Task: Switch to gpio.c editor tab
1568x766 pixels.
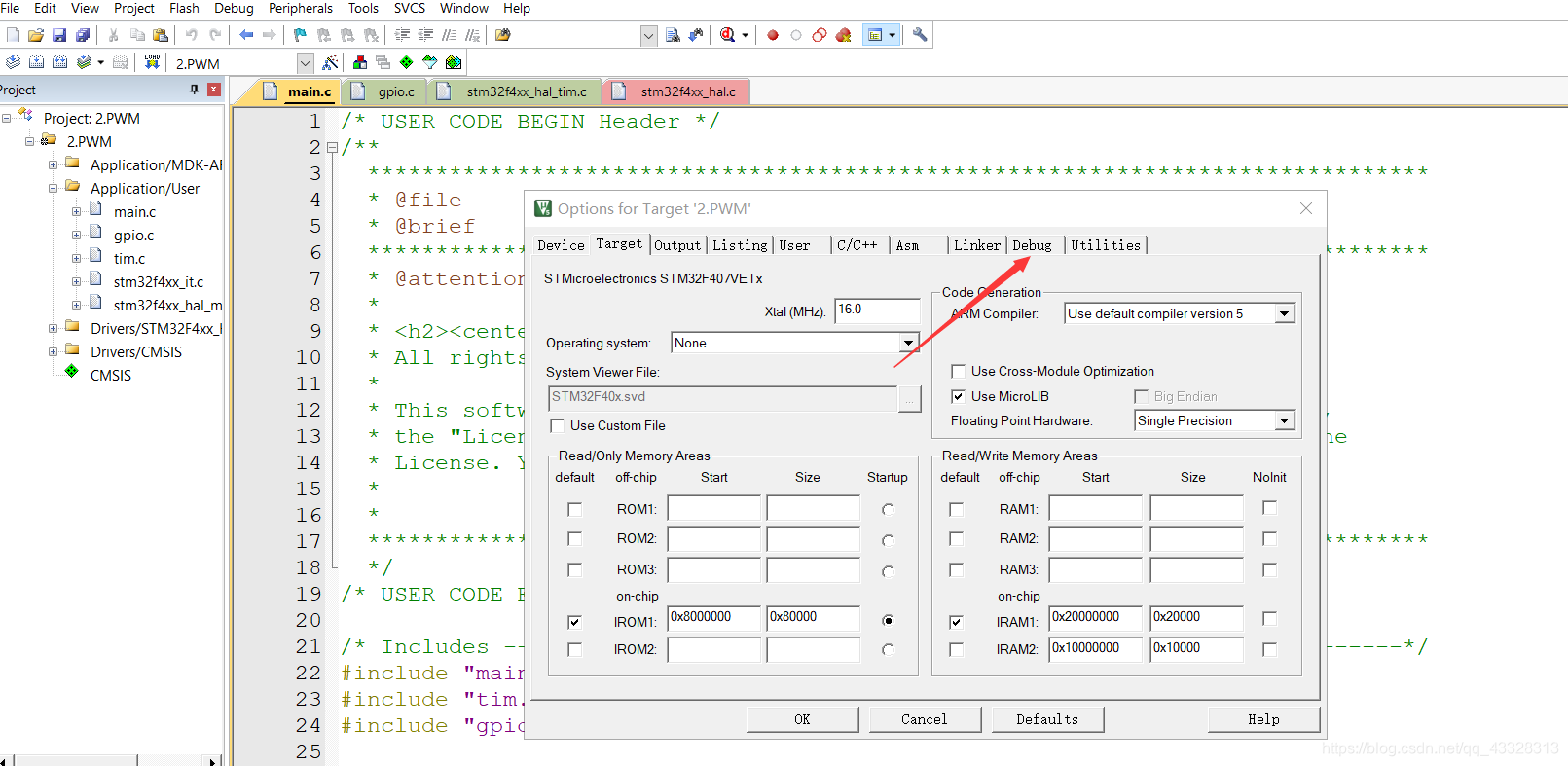Action: (x=386, y=91)
